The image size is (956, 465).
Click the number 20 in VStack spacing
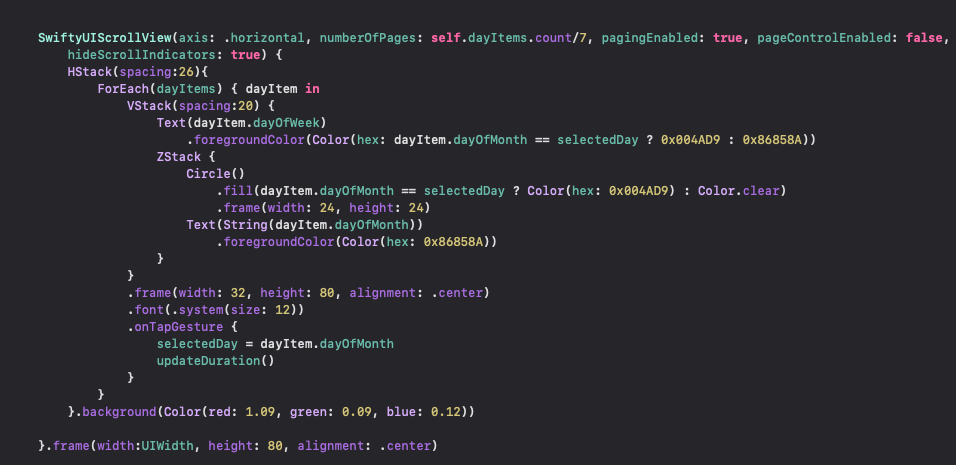tap(246, 106)
